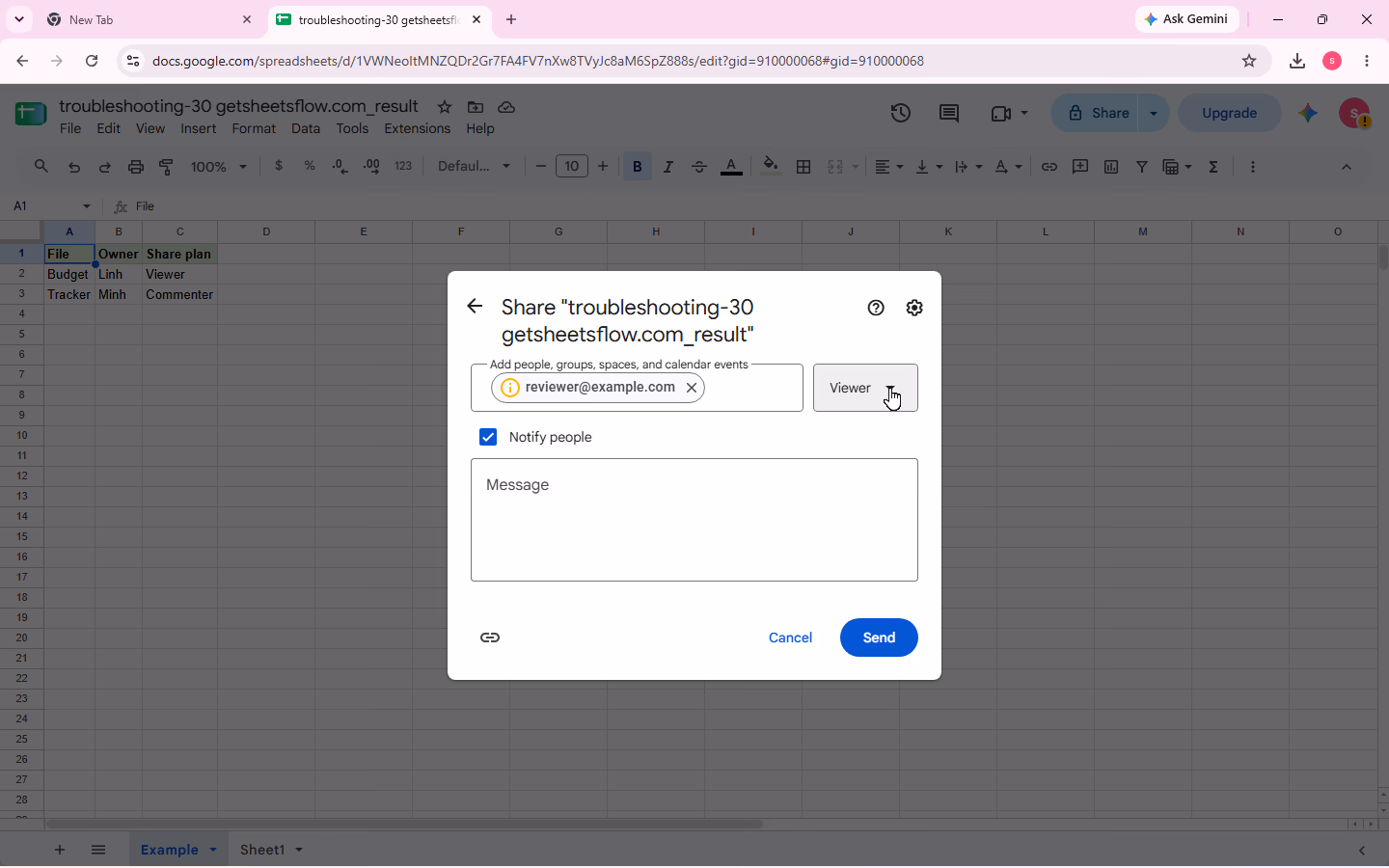Open comments history icon
Image resolution: width=1389 pixels, height=868 pixels.
pyautogui.click(x=949, y=113)
